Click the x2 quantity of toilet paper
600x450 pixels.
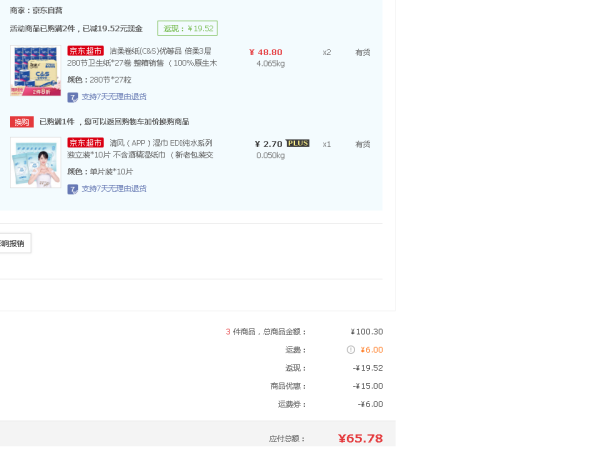(327, 52)
